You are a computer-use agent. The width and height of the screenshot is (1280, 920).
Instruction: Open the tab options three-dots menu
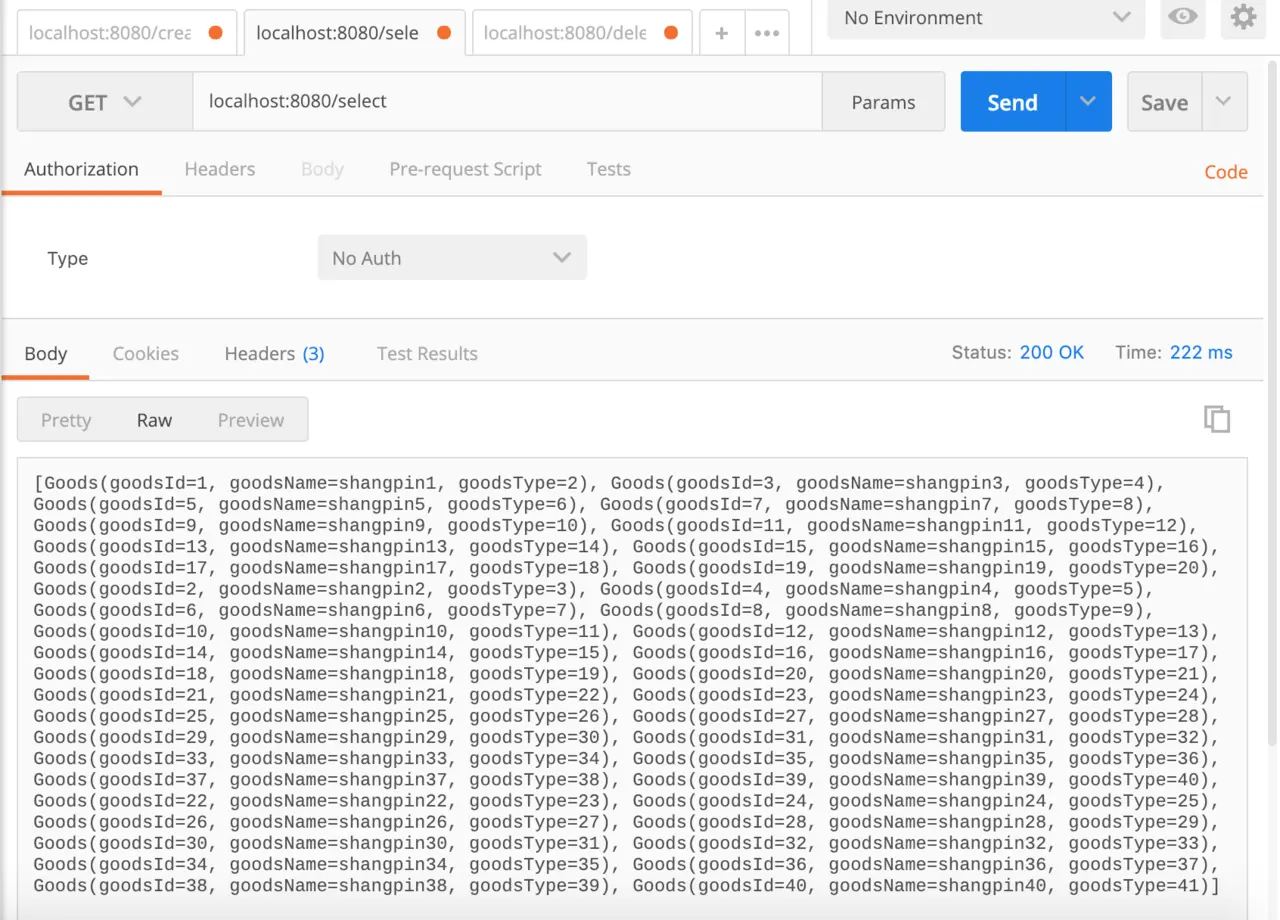(767, 33)
